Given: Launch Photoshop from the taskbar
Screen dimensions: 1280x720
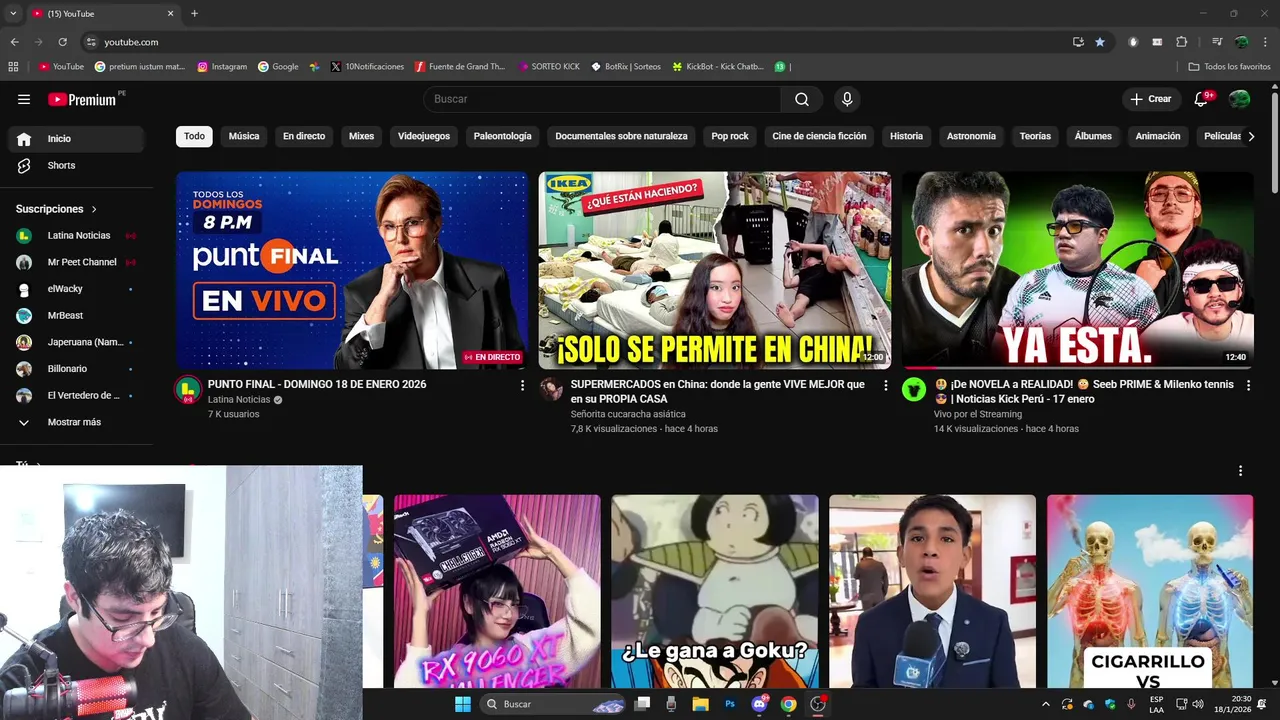Looking at the screenshot, I should point(730,704).
